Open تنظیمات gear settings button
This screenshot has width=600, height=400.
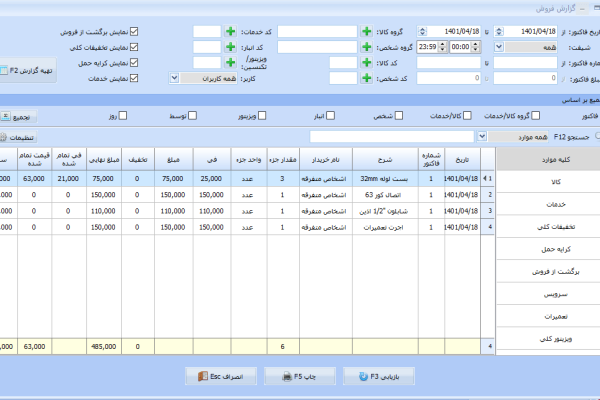point(18,137)
